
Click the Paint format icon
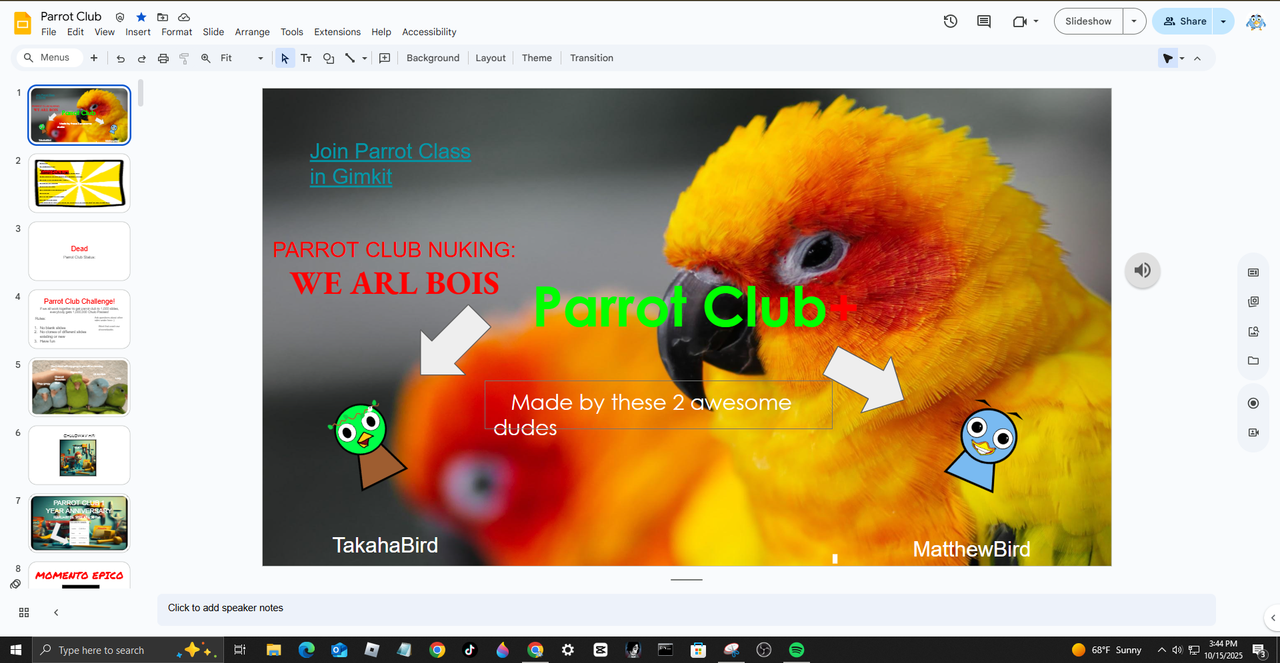[x=184, y=58]
